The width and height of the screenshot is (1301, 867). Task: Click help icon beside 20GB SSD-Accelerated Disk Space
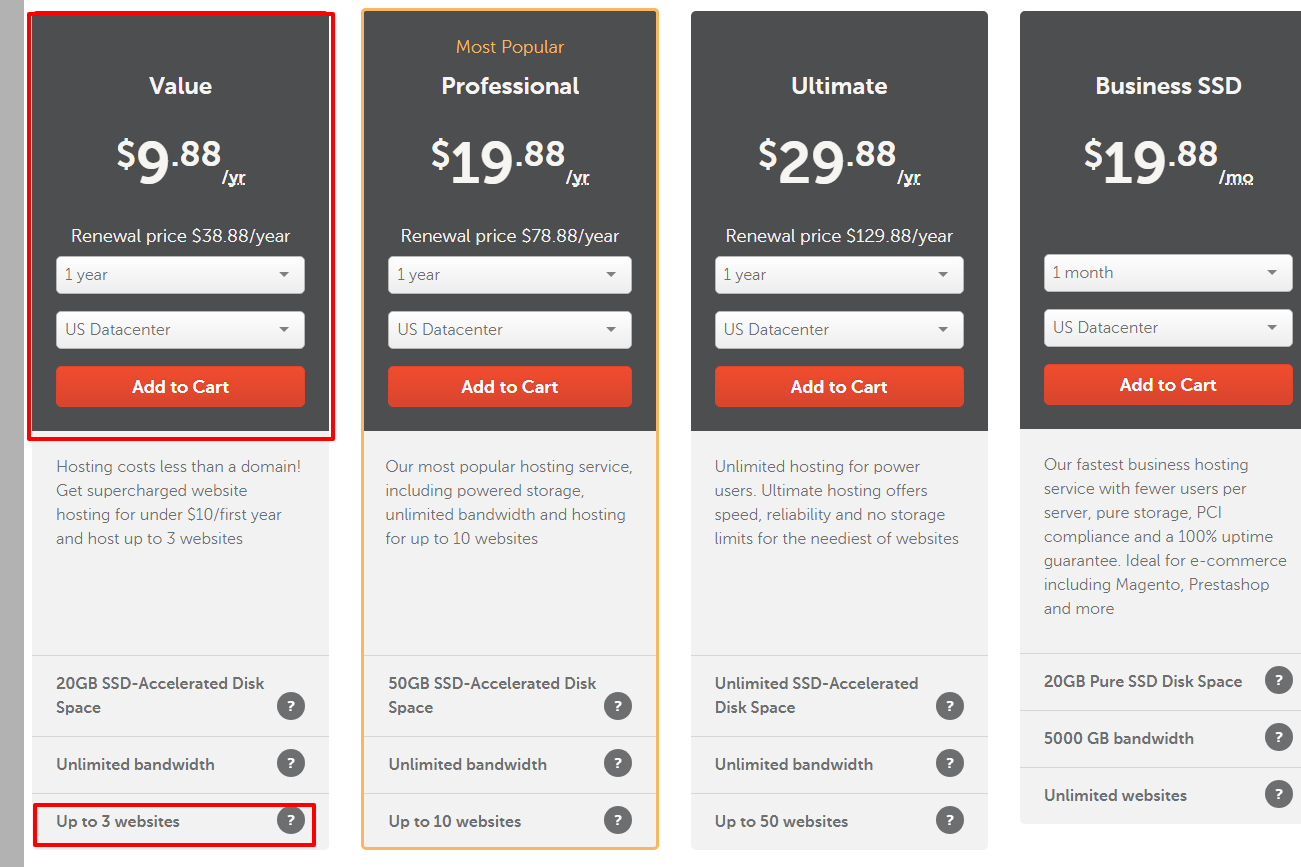290,707
